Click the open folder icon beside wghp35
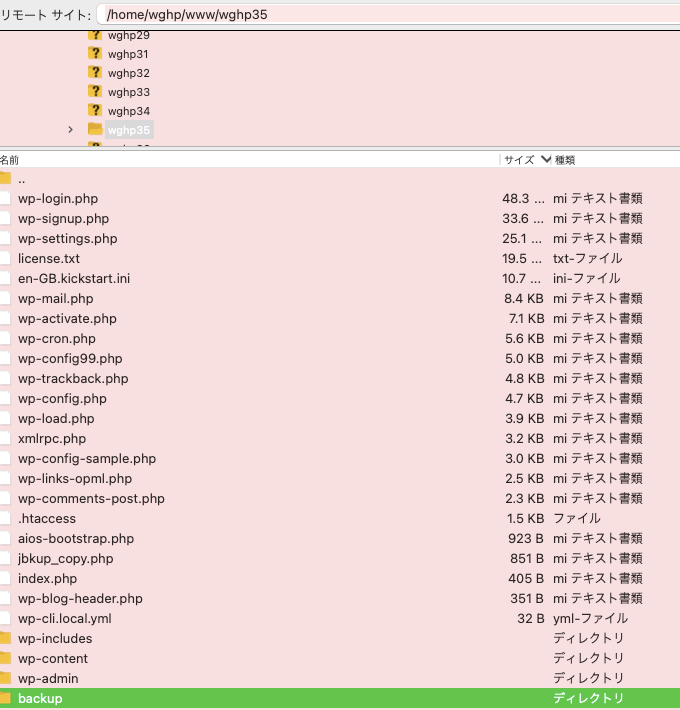This screenshot has width=680, height=710. (x=95, y=130)
